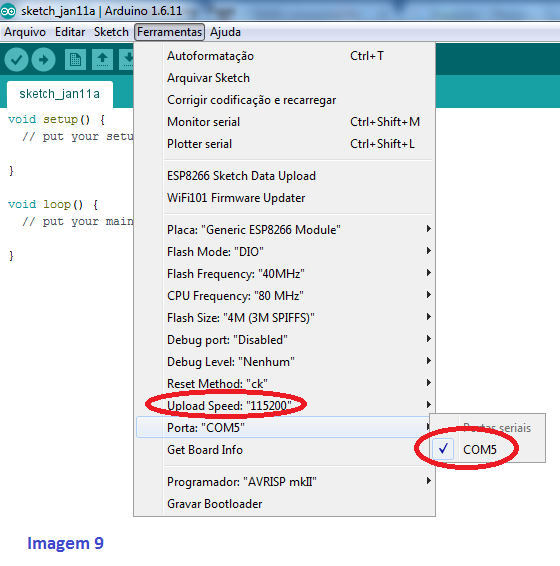Open WiFi101 Firmware Updater
This screenshot has height=566, width=560.
click(x=285, y=198)
